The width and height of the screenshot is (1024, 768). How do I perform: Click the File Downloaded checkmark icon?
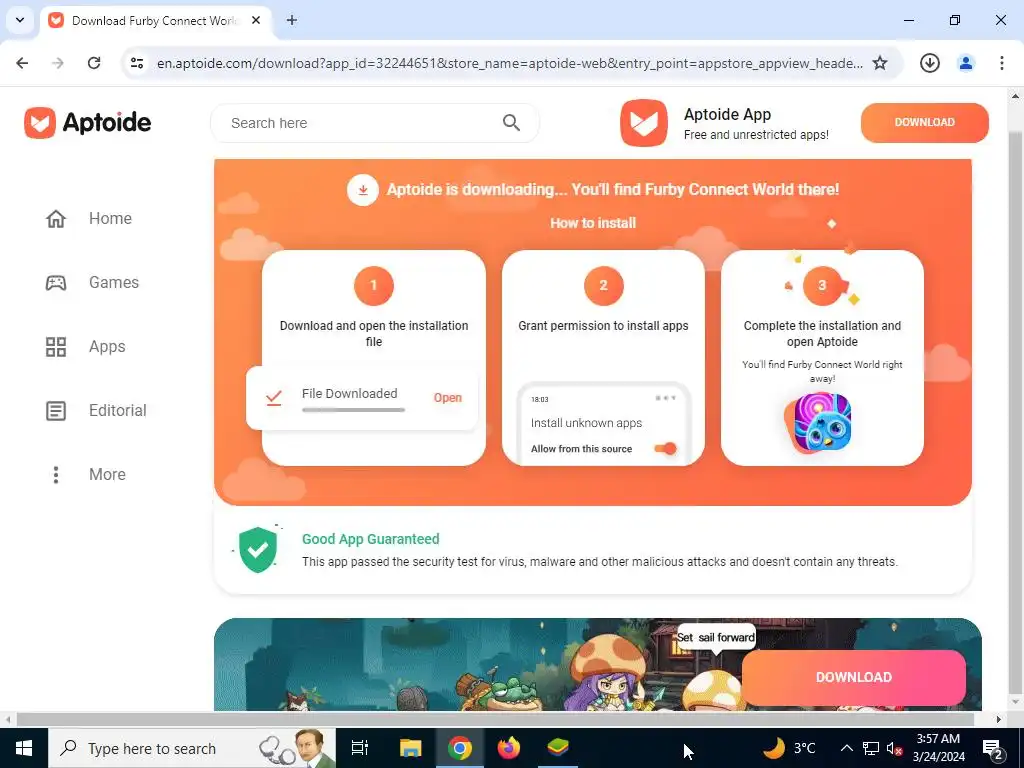point(274,398)
